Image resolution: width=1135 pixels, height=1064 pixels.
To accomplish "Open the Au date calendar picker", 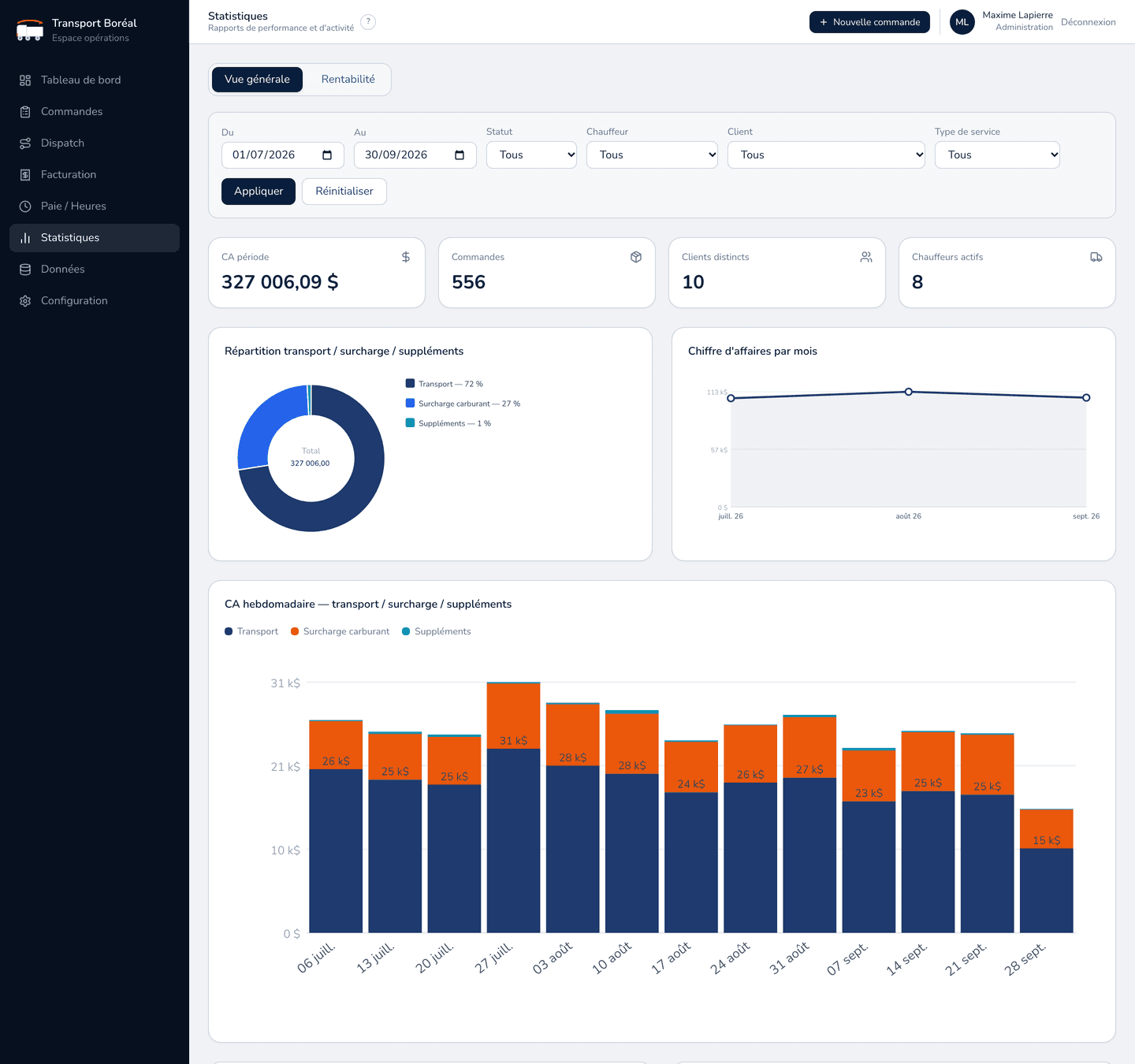I will 460,155.
